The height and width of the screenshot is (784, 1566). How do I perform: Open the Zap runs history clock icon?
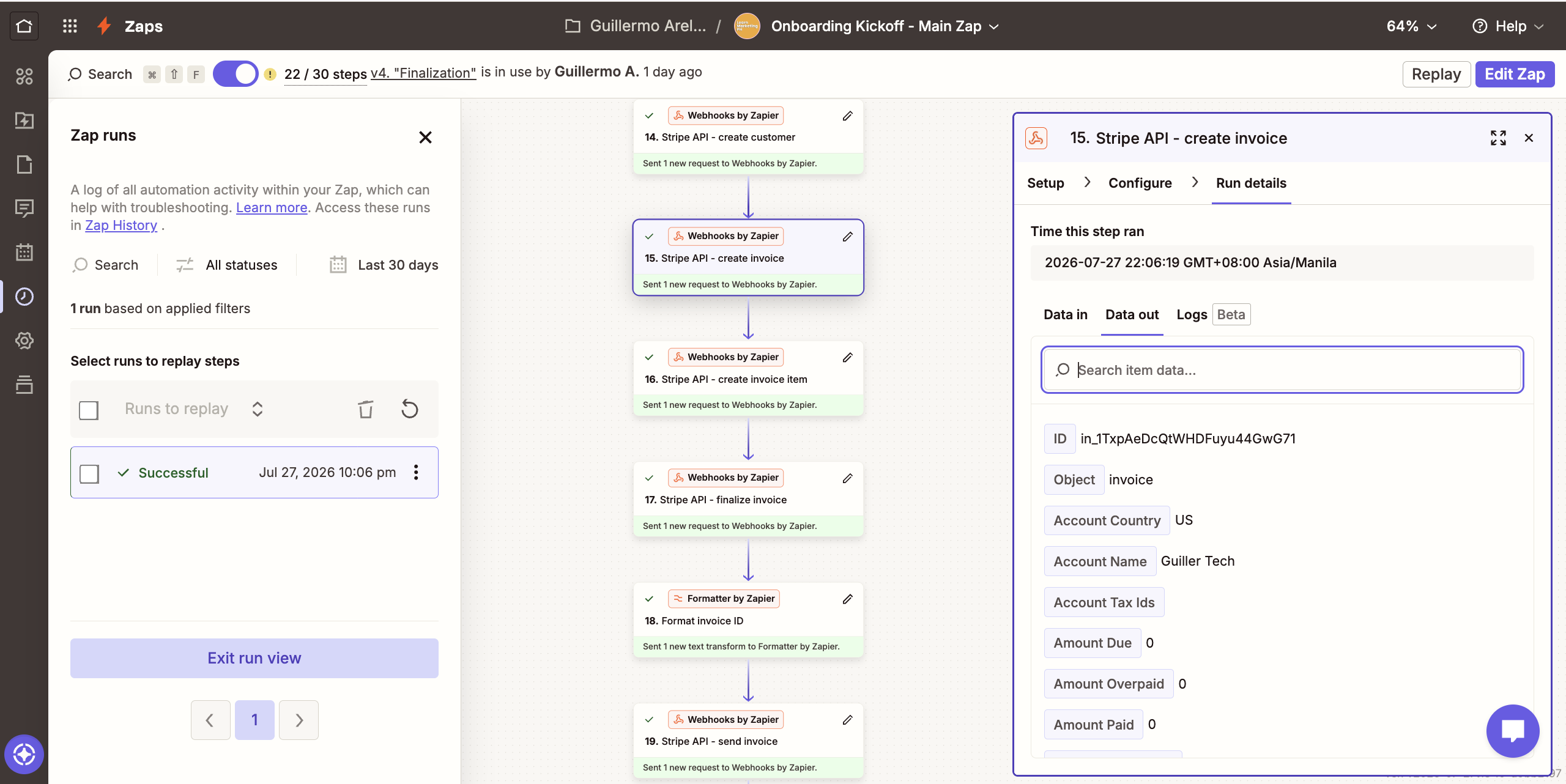pos(24,297)
